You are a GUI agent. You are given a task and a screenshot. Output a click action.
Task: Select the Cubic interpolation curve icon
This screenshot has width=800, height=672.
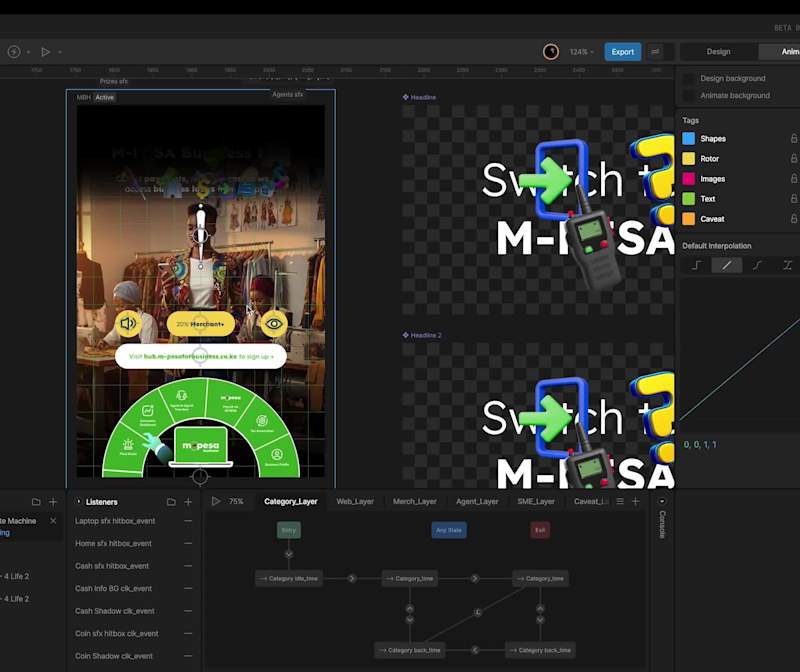tap(757, 265)
